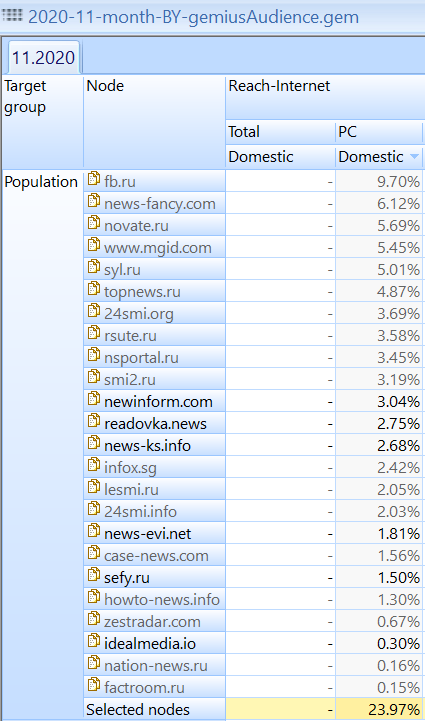Select the 9.70% cell for fb.ru
The width and height of the screenshot is (425, 721).
tap(379, 182)
